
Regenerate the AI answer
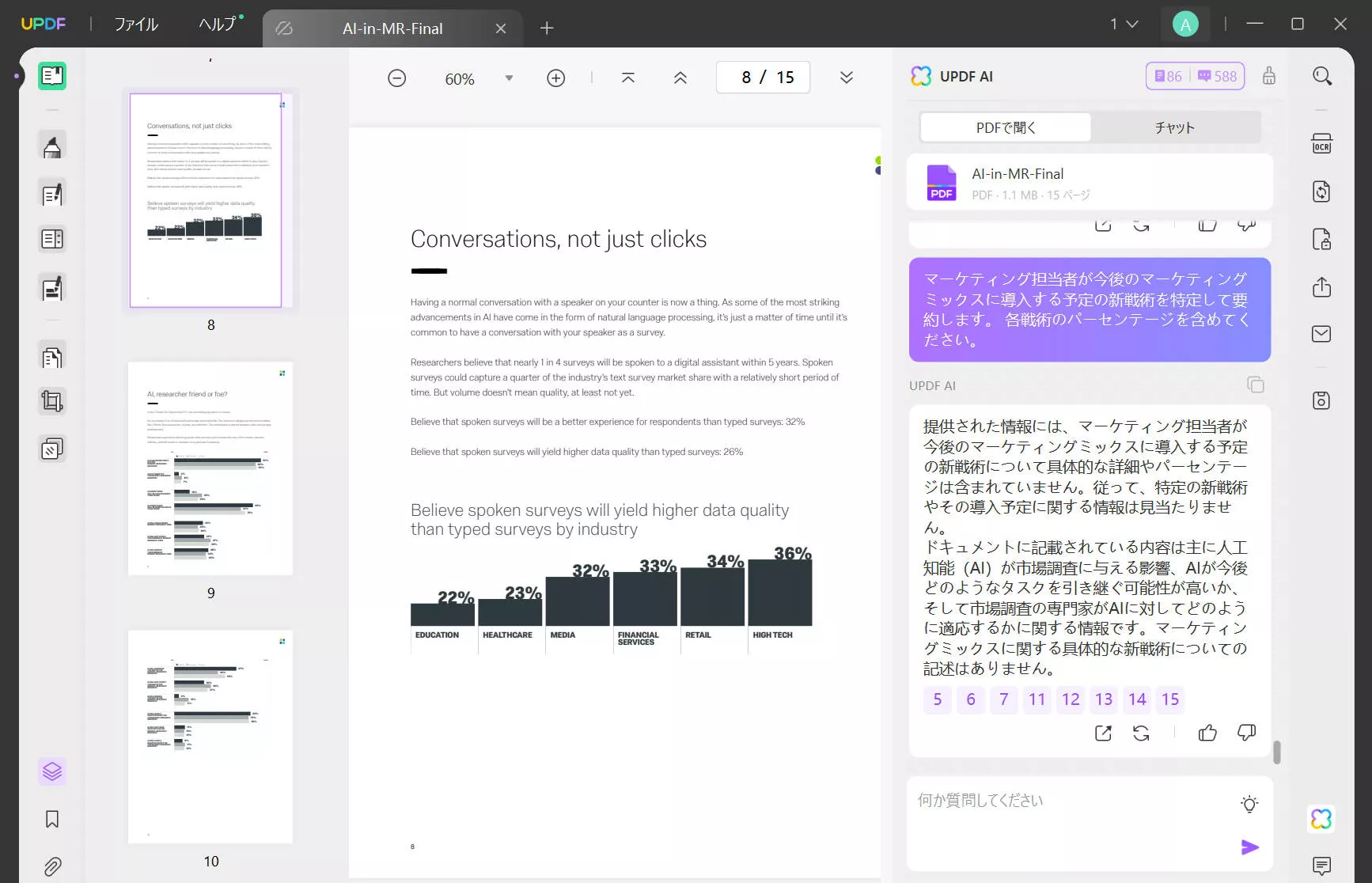[1141, 733]
